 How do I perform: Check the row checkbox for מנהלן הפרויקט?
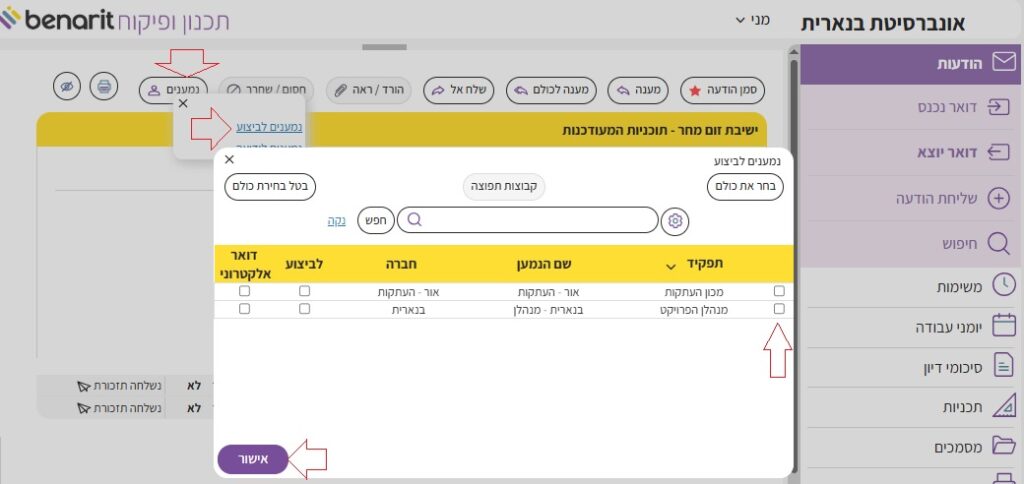pos(779,310)
